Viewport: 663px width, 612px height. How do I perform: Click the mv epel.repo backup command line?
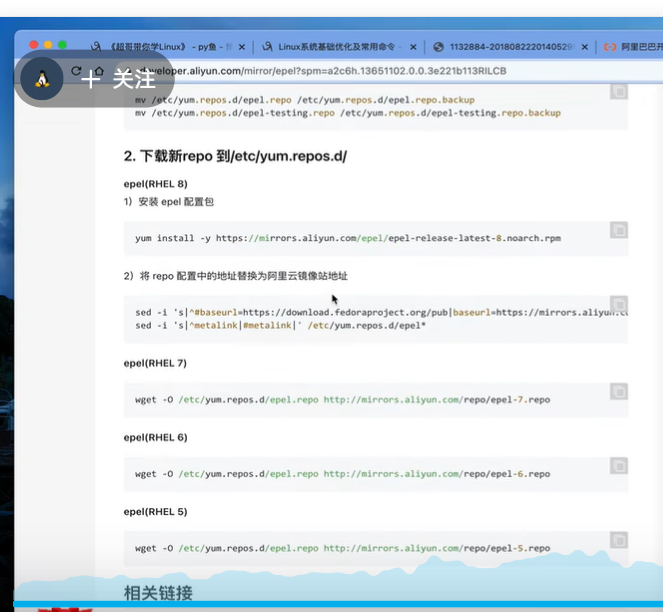pos(305,100)
